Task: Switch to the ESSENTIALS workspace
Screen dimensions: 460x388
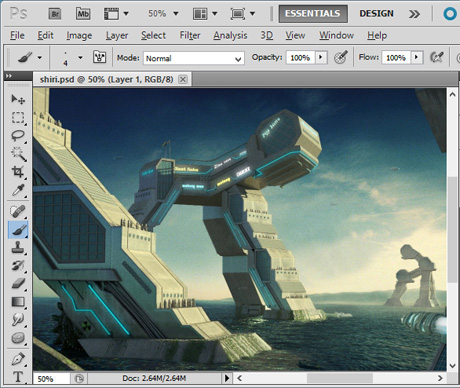Action: click(x=313, y=14)
